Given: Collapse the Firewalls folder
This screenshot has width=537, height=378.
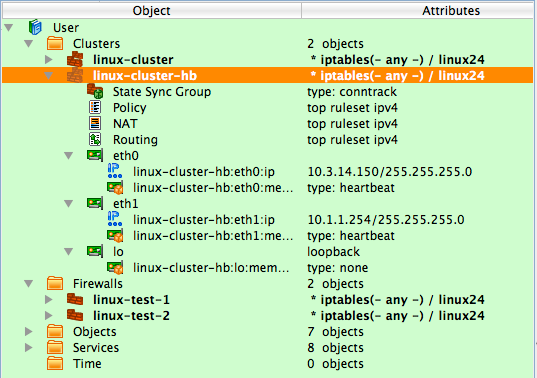Looking at the screenshot, I should pyautogui.click(x=28, y=284).
